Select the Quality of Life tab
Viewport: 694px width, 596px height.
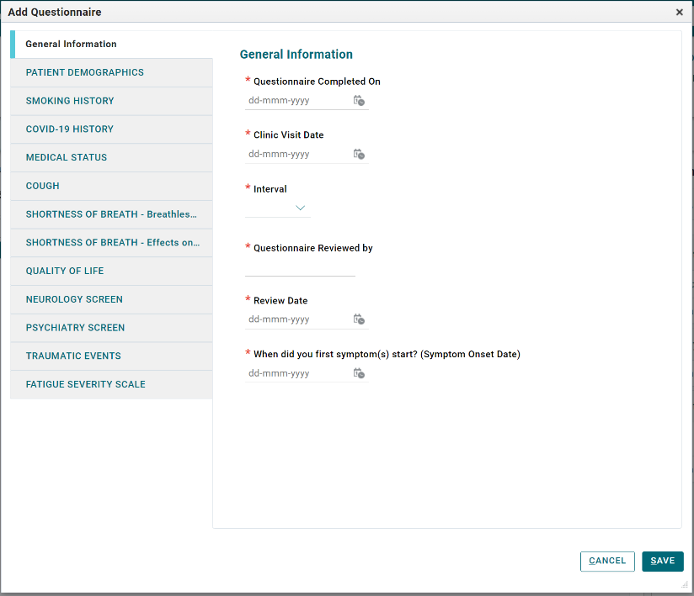pos(65,271)
